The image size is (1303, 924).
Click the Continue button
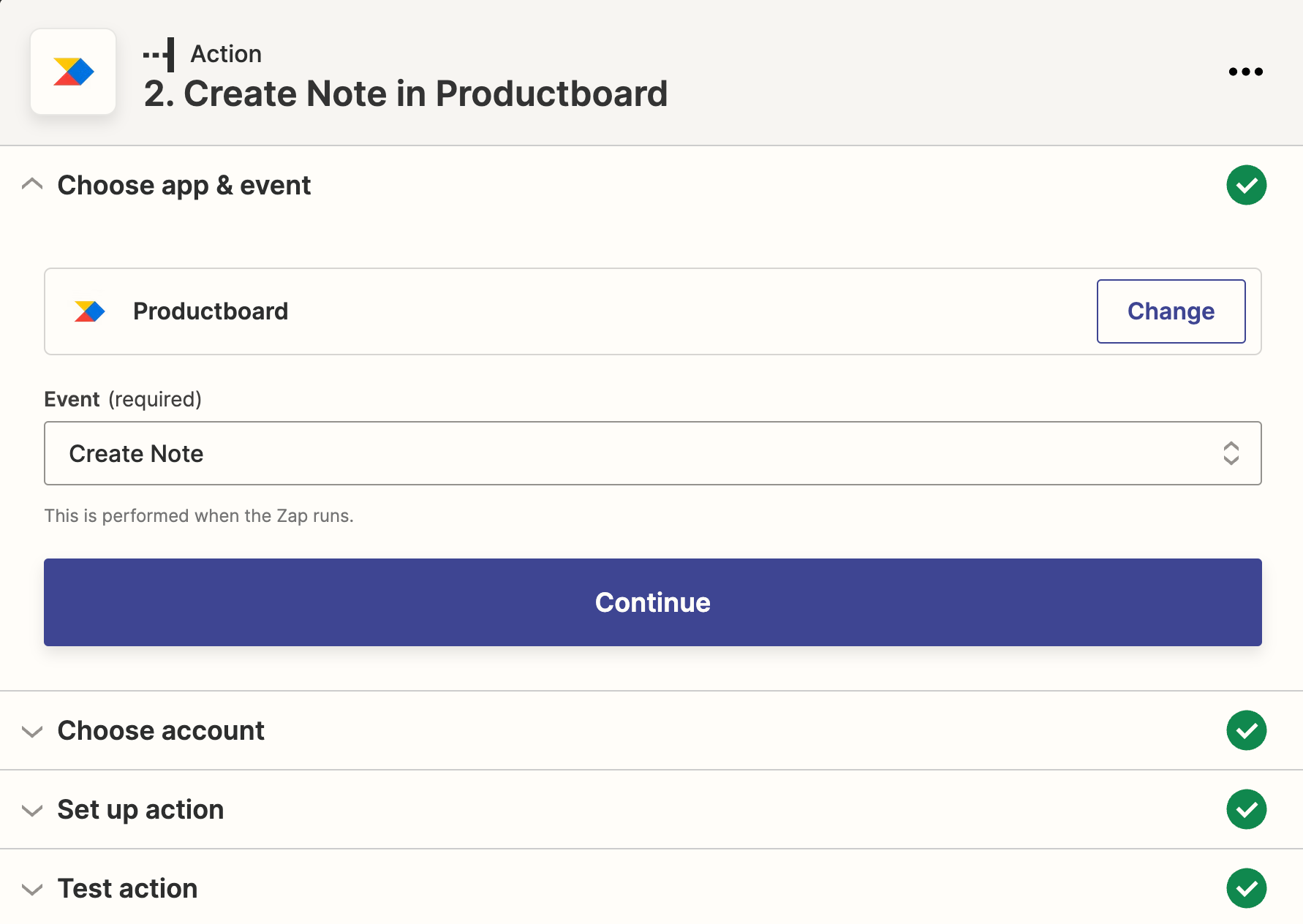pyautogui.click(x=652, y=602)
